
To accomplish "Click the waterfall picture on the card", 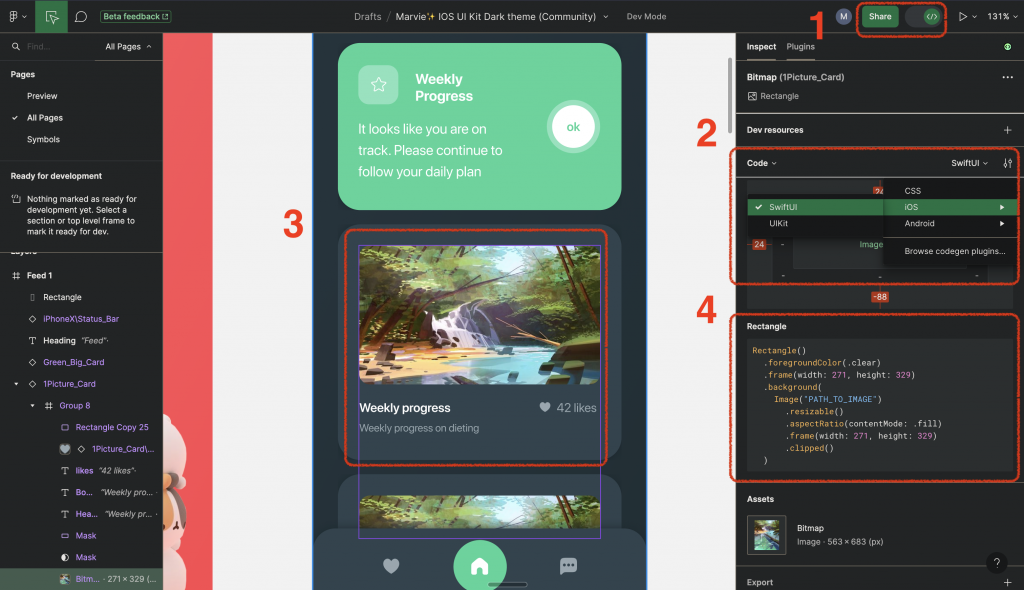I will click(x=479, y=315).
